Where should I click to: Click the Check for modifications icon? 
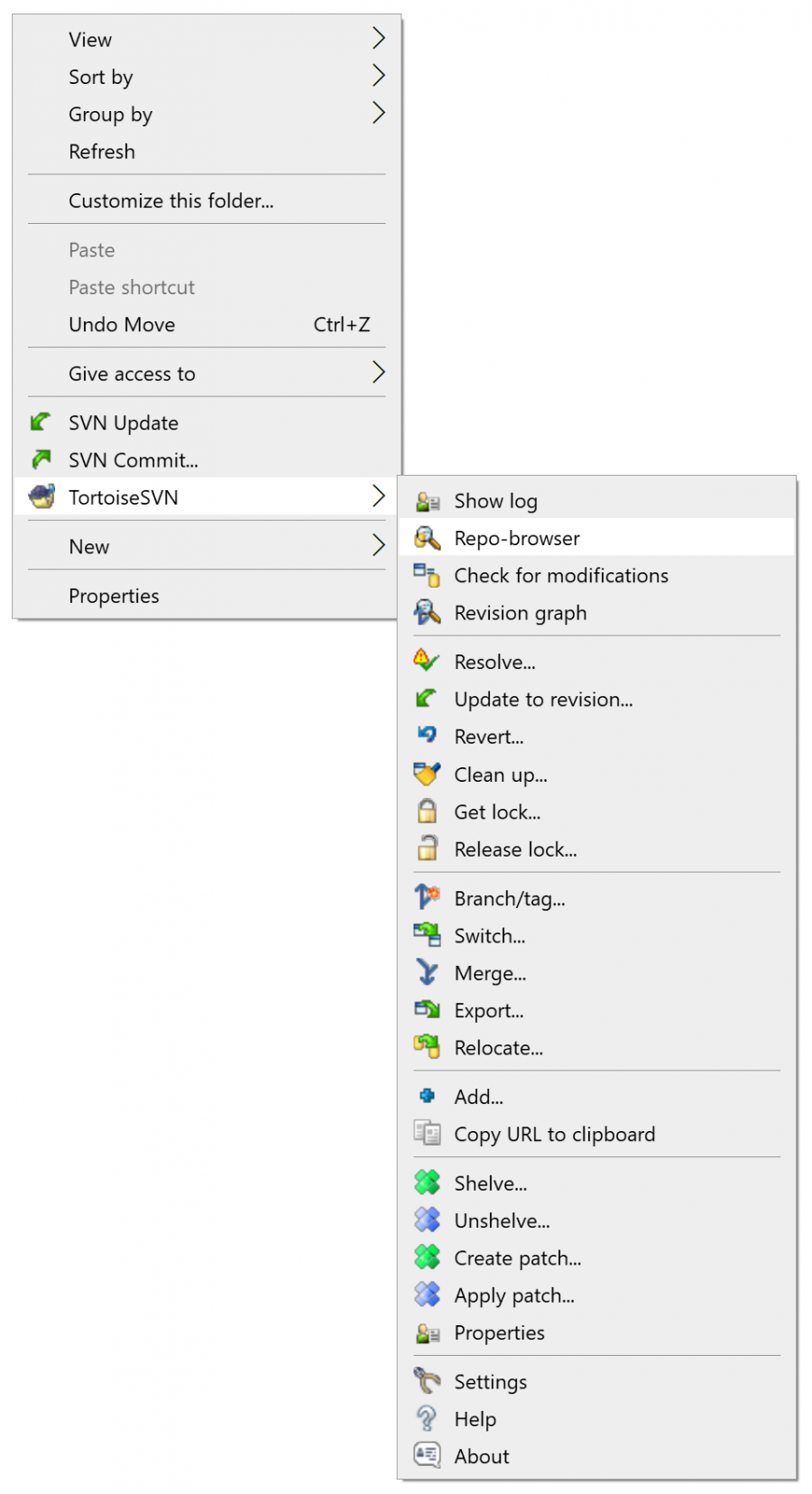click(x=426, y=575)
